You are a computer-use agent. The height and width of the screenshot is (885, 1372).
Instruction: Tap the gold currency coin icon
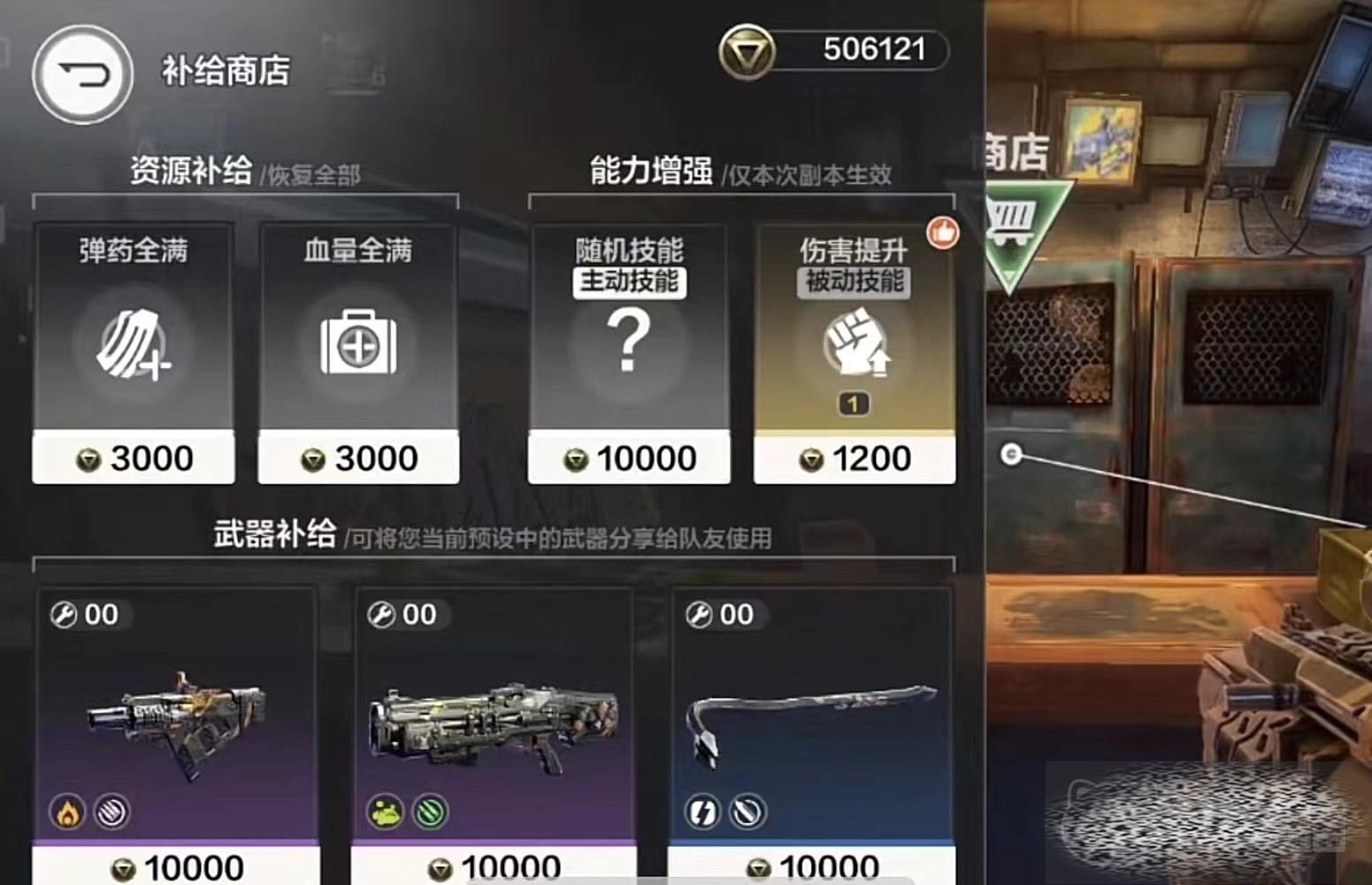[x=747, y=52]
